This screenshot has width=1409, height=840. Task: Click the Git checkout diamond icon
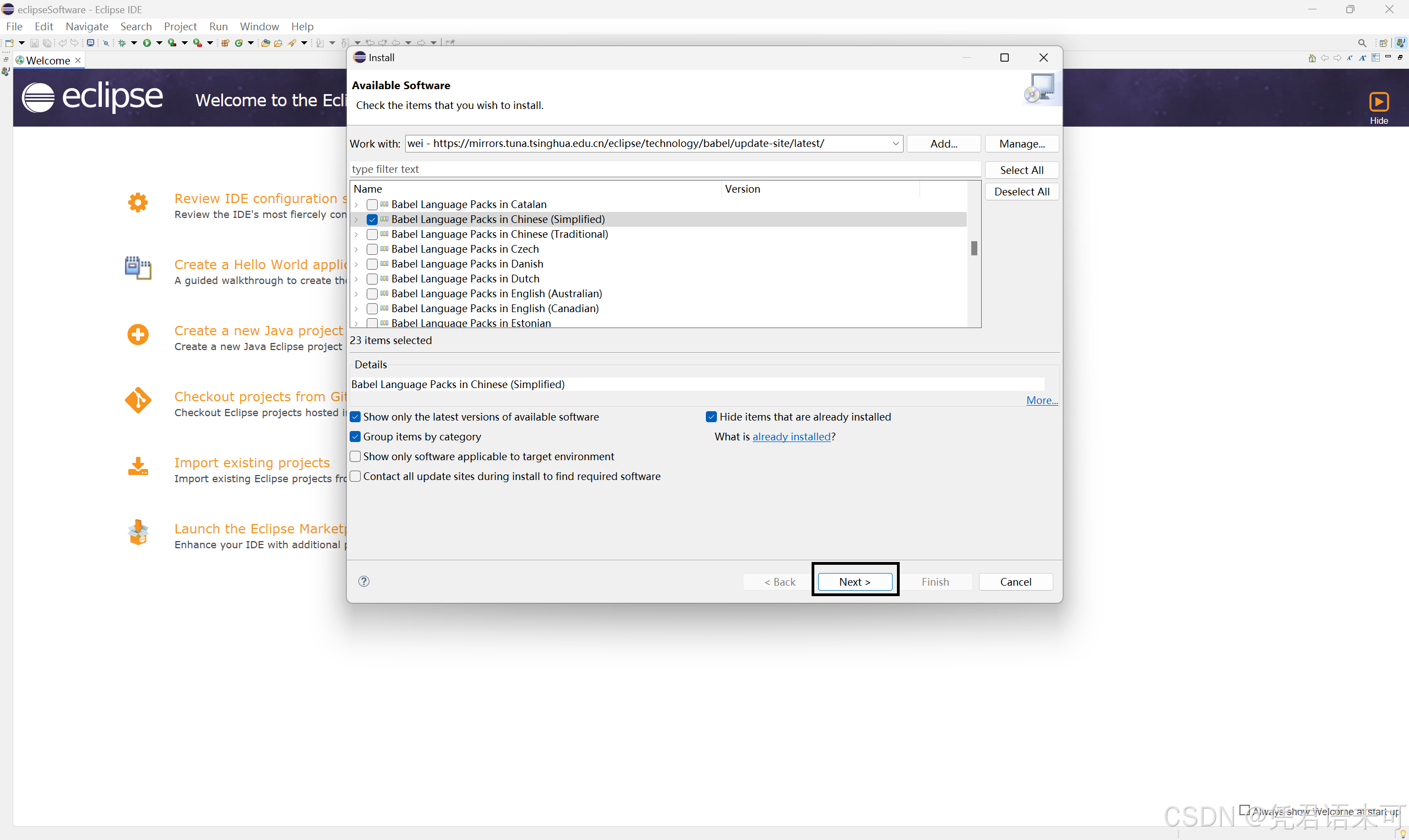(x=138, y=400)
